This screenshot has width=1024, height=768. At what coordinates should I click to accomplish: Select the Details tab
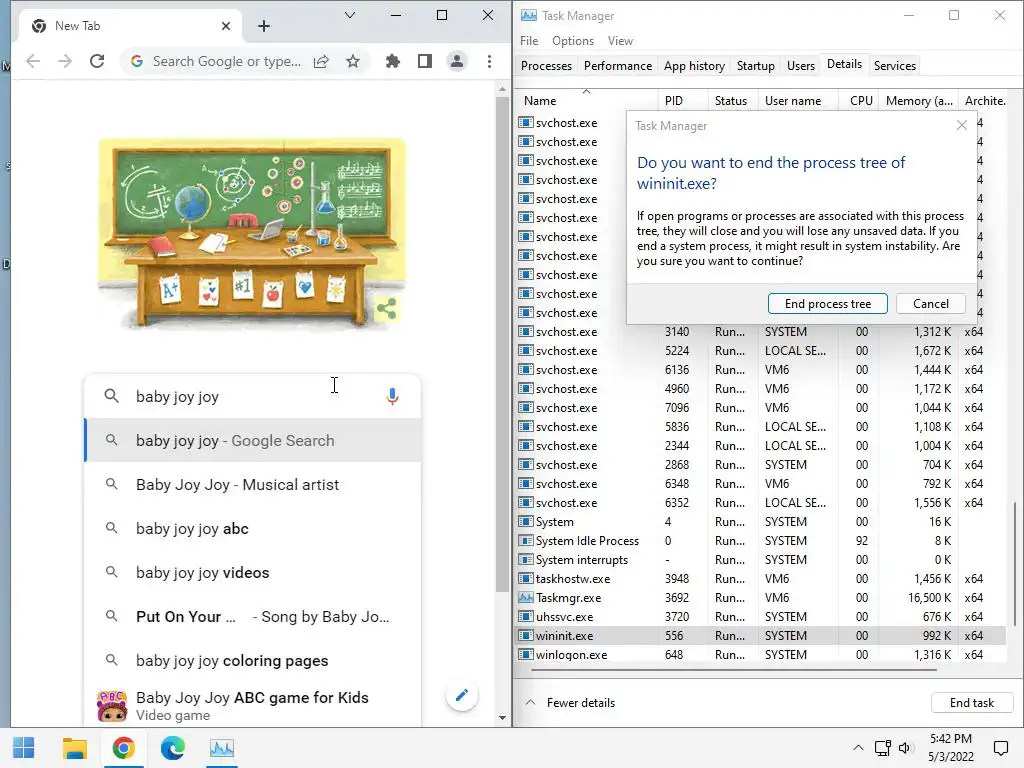click(844, 64)
